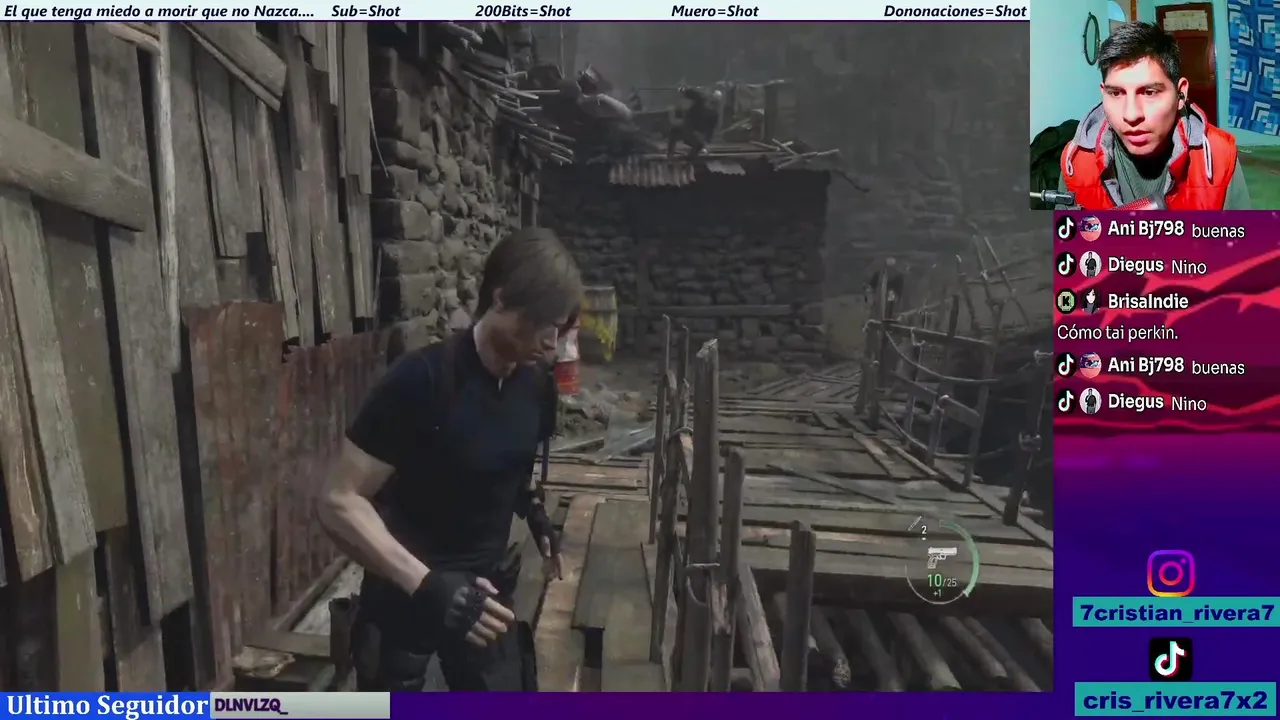Click the Kick platform icon beside BrisaIndie
This screenshot has width=1280, height=720.
tap(1066, 301)
